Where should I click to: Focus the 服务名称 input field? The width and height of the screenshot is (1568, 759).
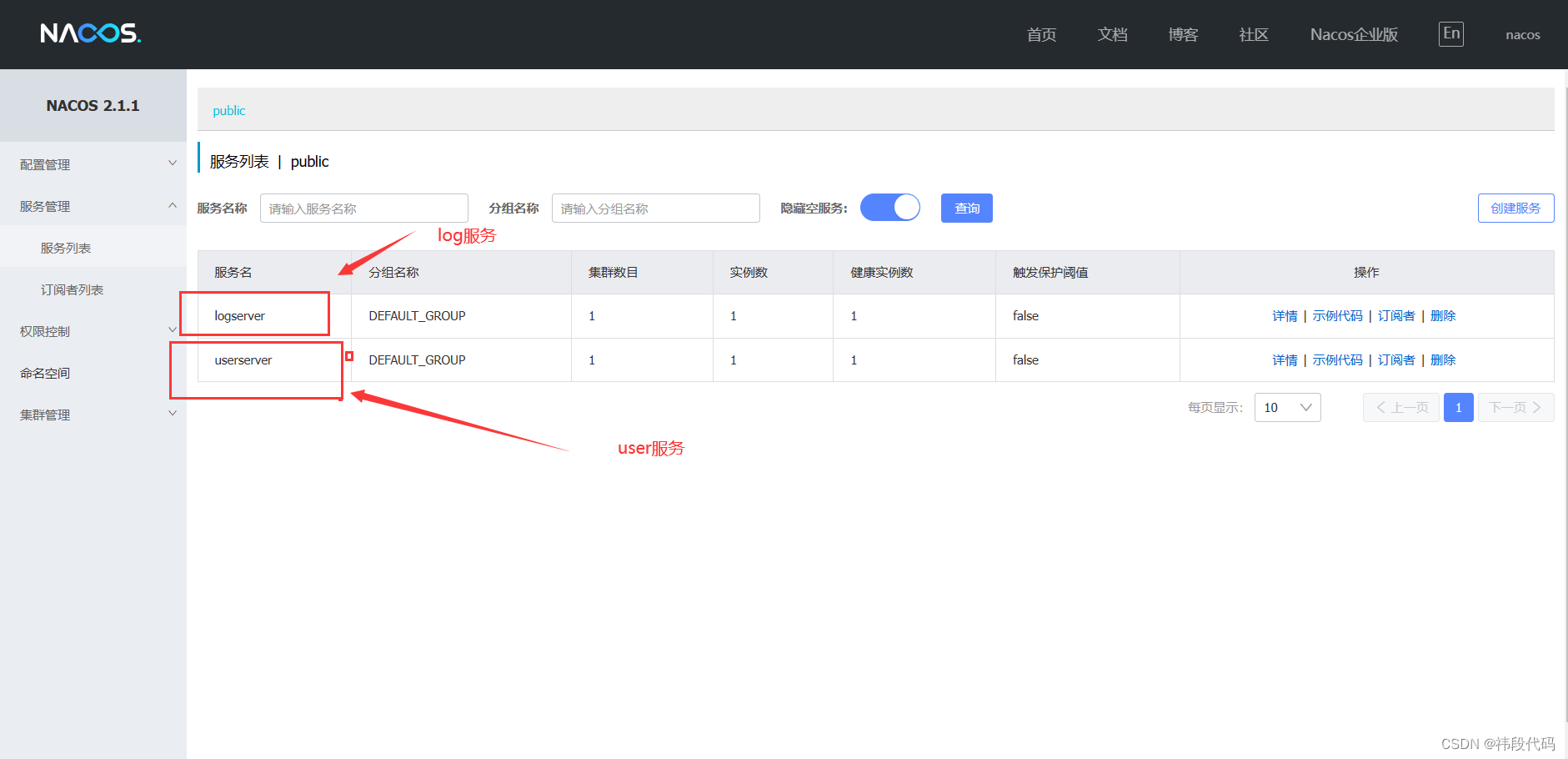coord(364,208)
